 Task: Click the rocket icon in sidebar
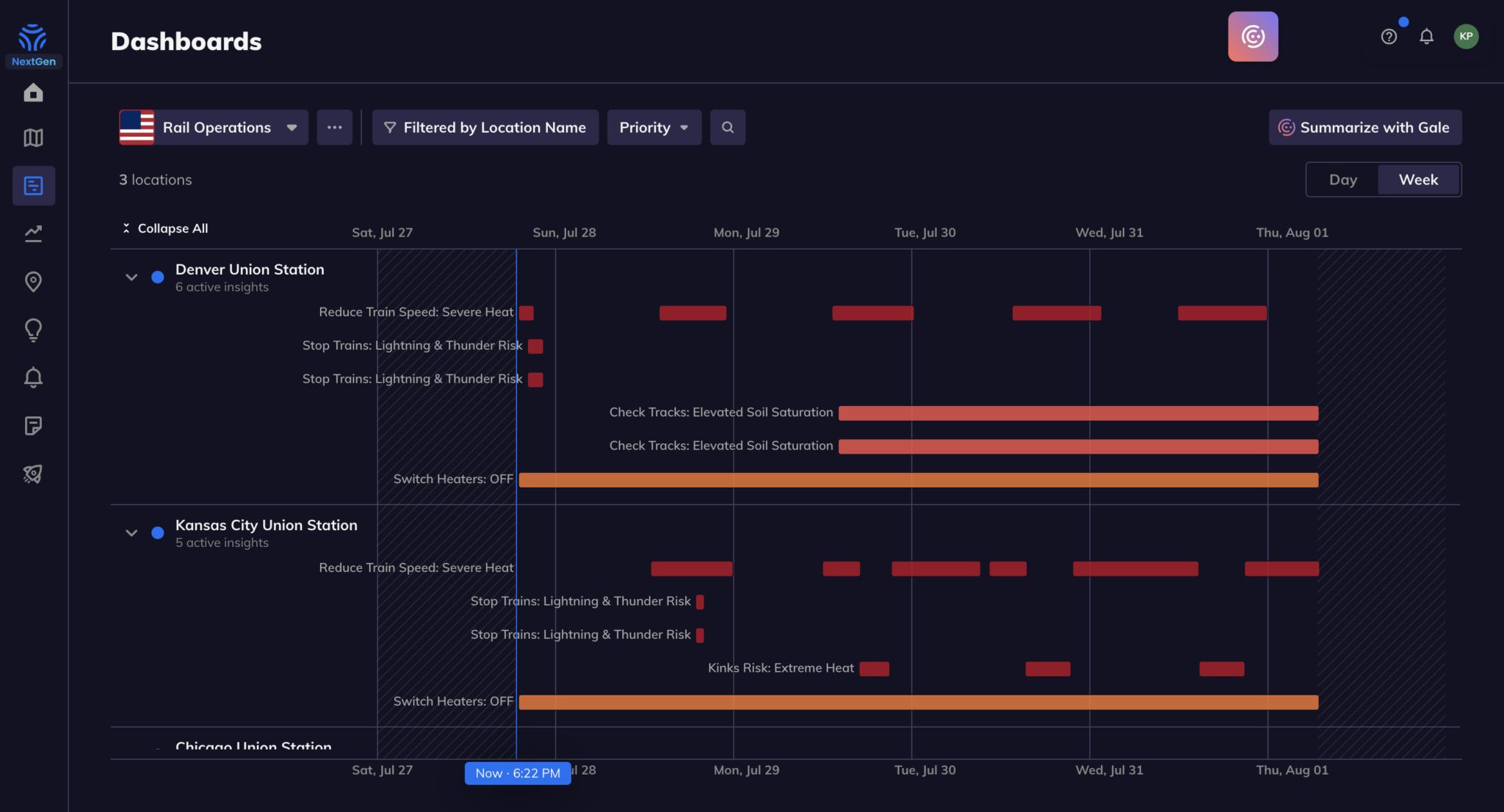pos(33,474)
